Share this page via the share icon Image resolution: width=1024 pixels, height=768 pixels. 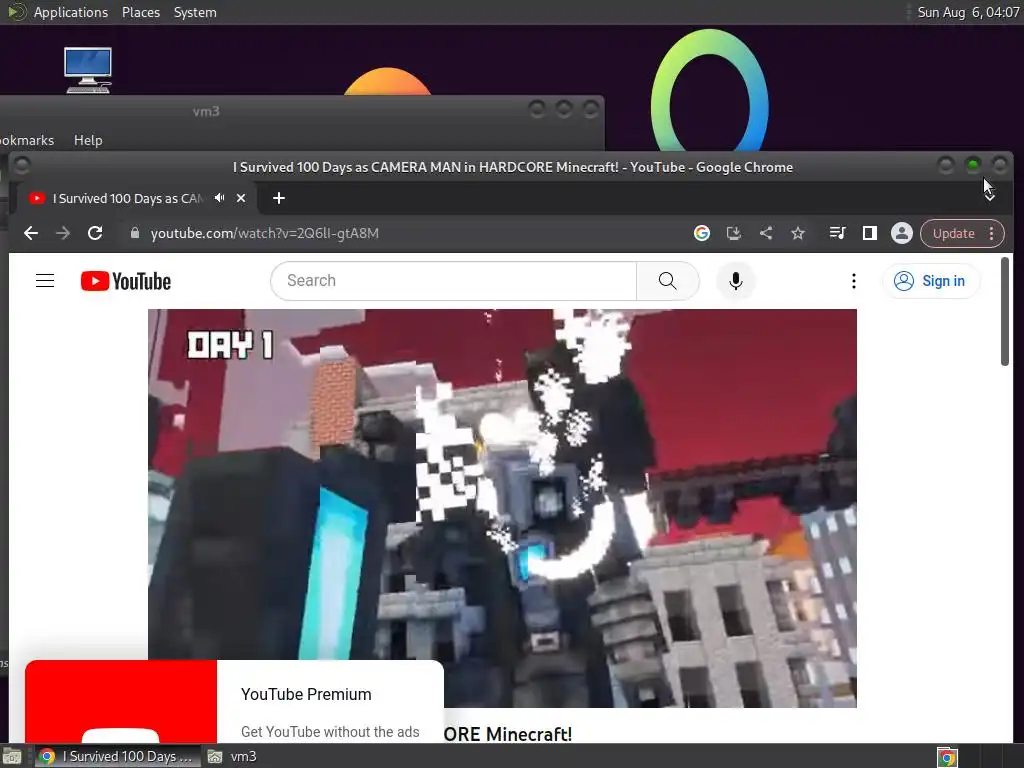click(766, 233)
